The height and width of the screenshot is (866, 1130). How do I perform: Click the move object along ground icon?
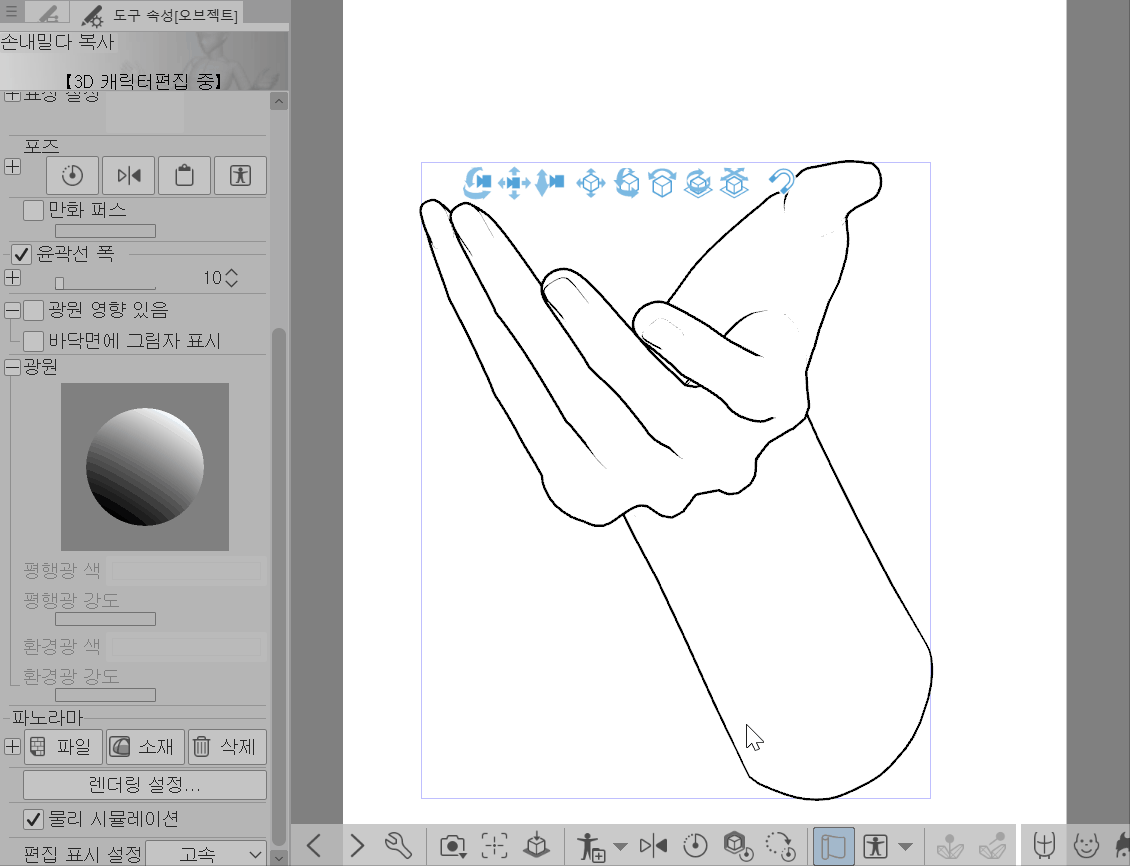click(x=734, y=182)
